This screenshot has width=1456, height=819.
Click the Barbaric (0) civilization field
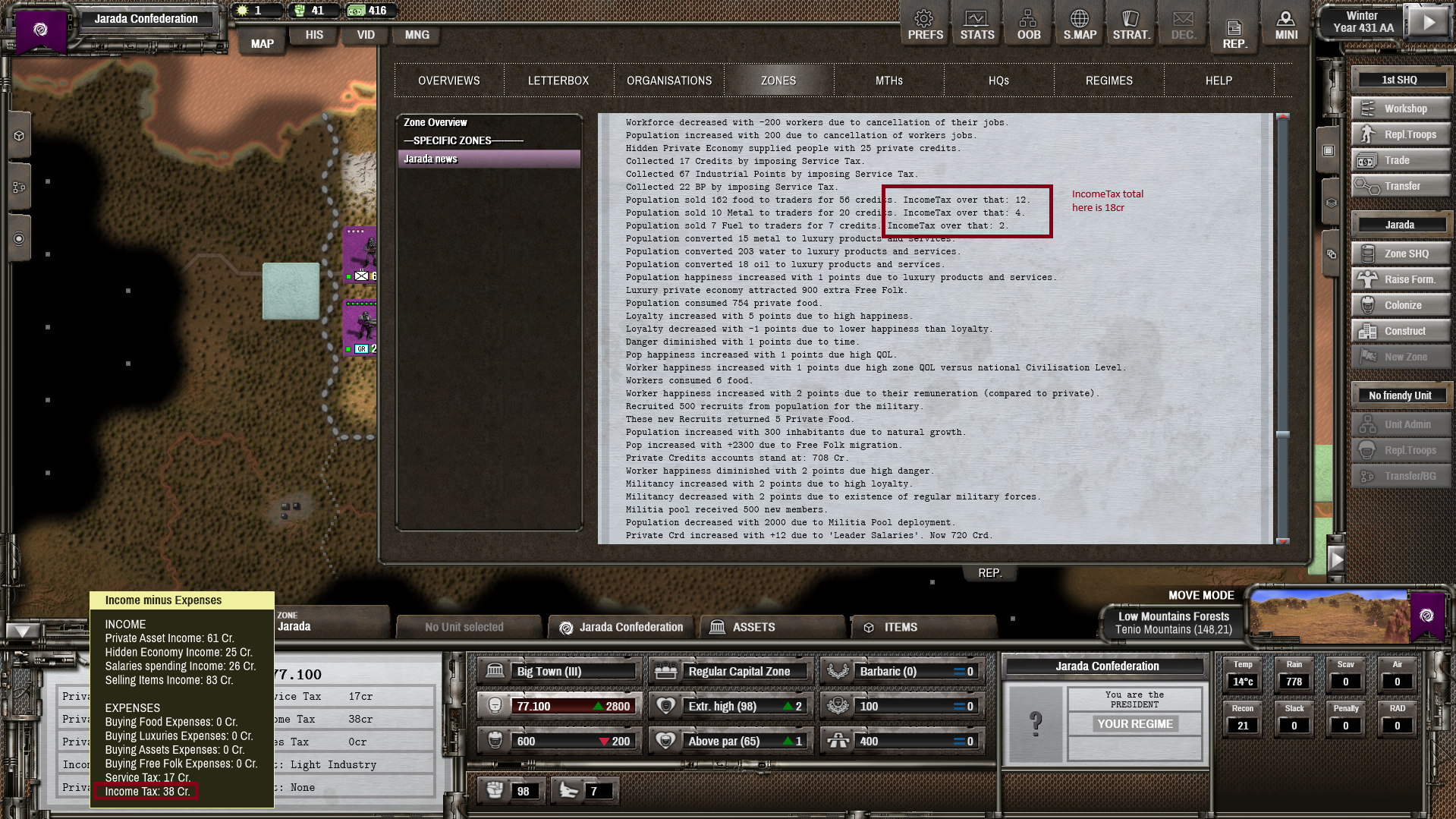point(903,671)
